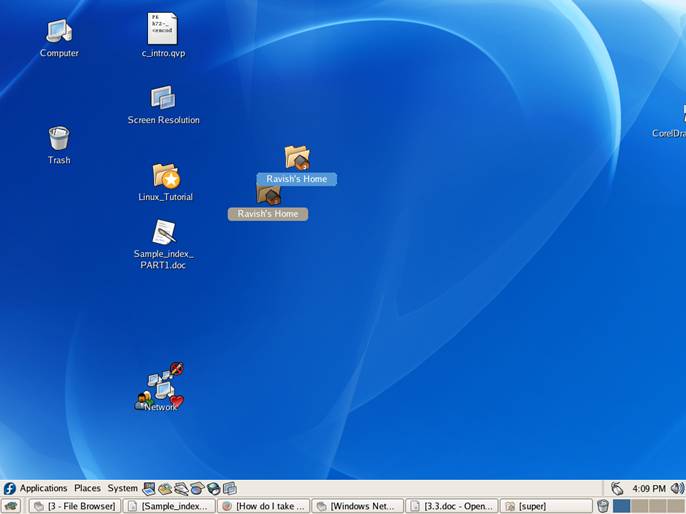The image size is (686, 514).
Task: Select the Trash icon on desktop
Action: click(x=59, y=139)
